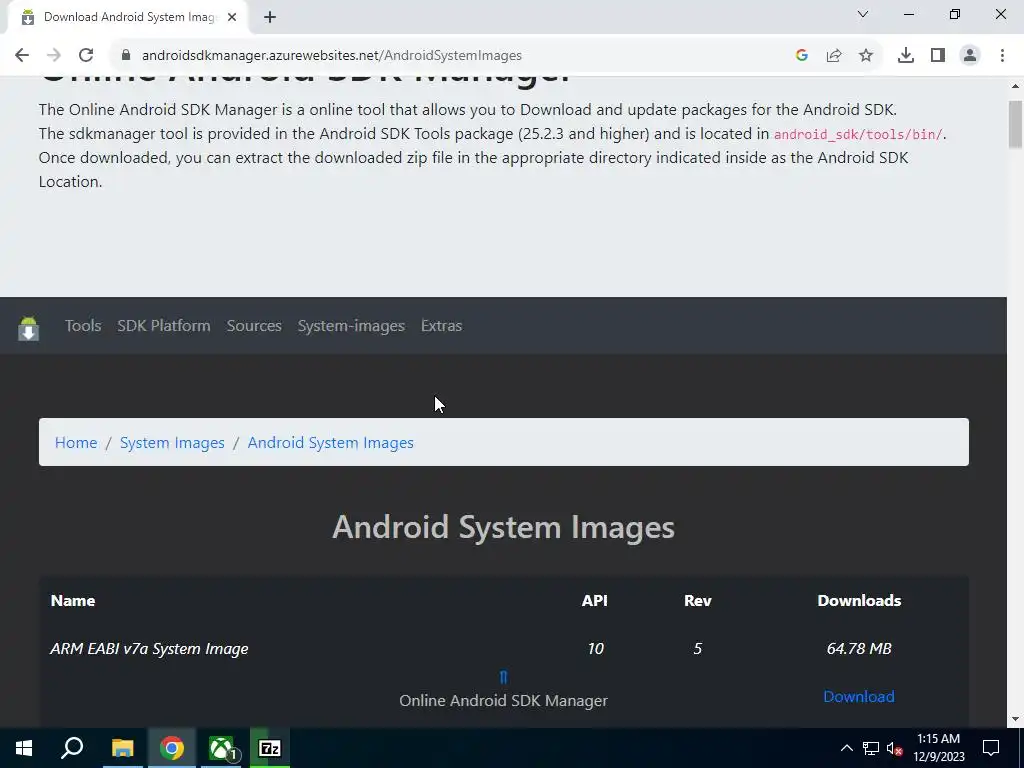The height and width of the screenshot is (768, 1024).
Task: Share this page via share icon
Action: coord(834,56)
